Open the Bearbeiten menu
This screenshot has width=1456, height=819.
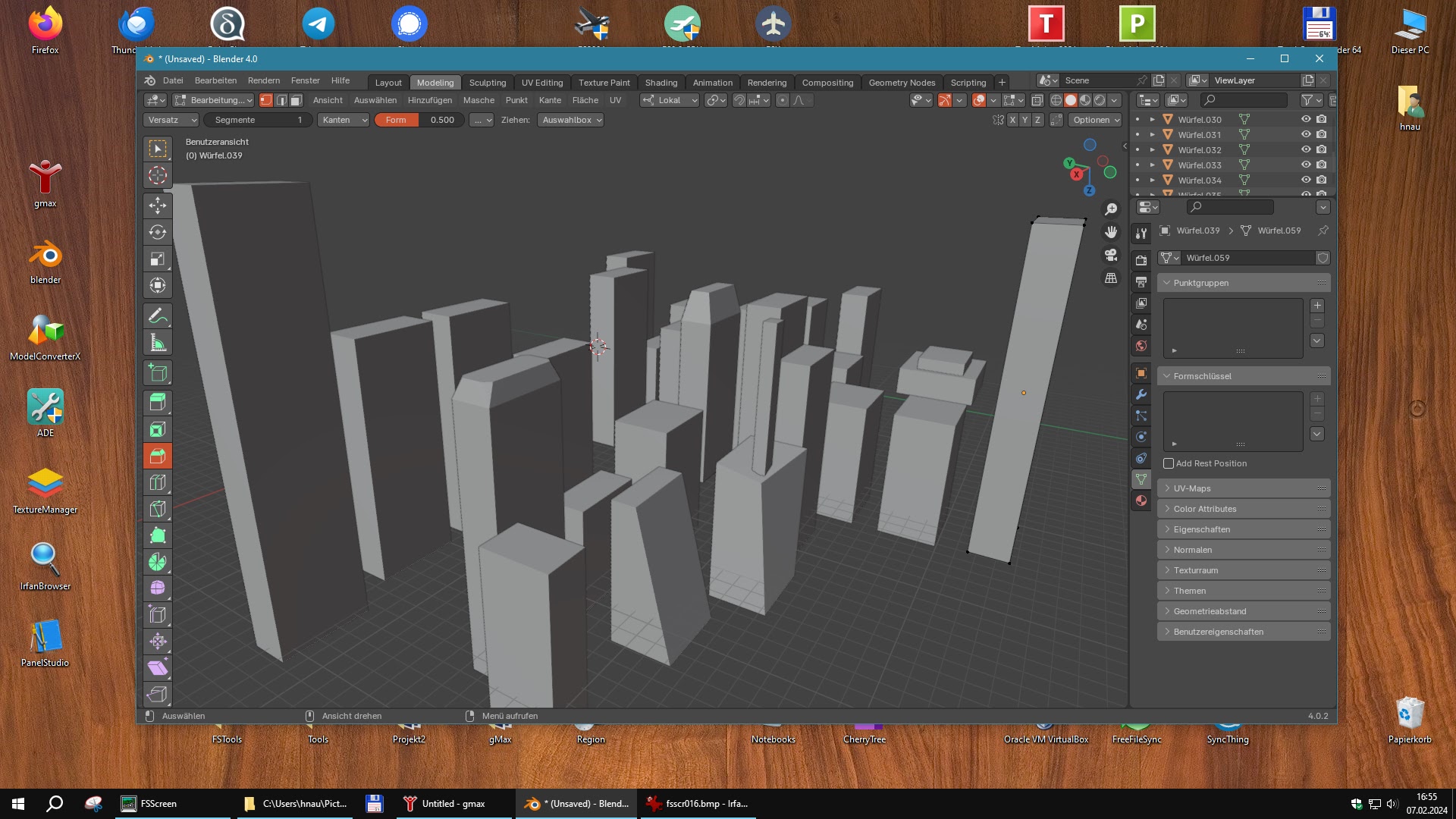tap(215, 80)
